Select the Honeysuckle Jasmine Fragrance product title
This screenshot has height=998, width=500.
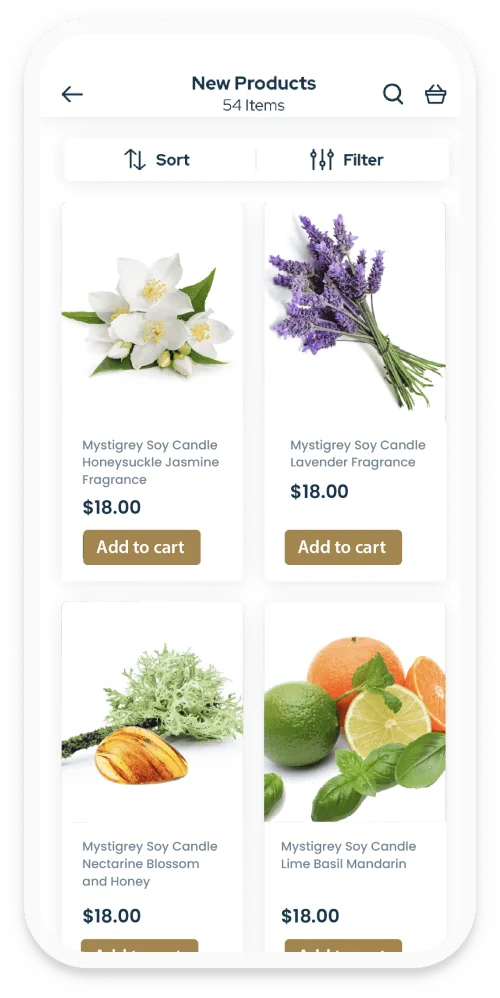pyautogui.click(x=150, y=462)
